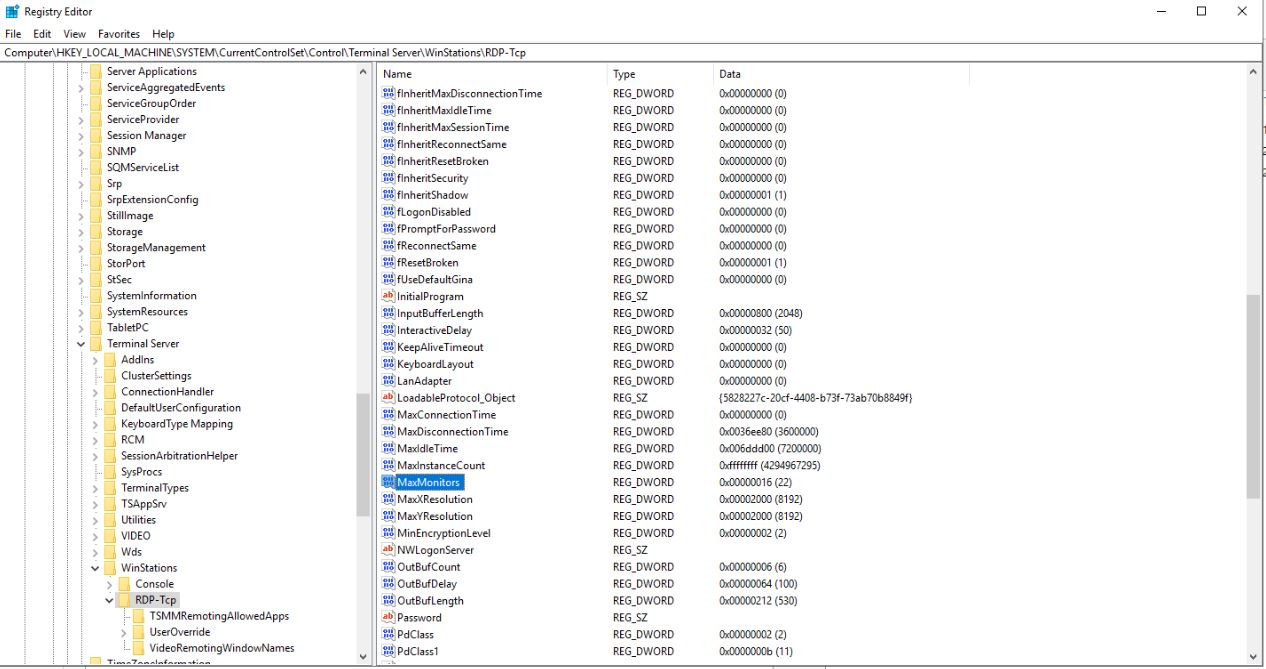1266x669 pixels.
Task: Collapse the Terminal Server tree node
Action: coord(80,343)
